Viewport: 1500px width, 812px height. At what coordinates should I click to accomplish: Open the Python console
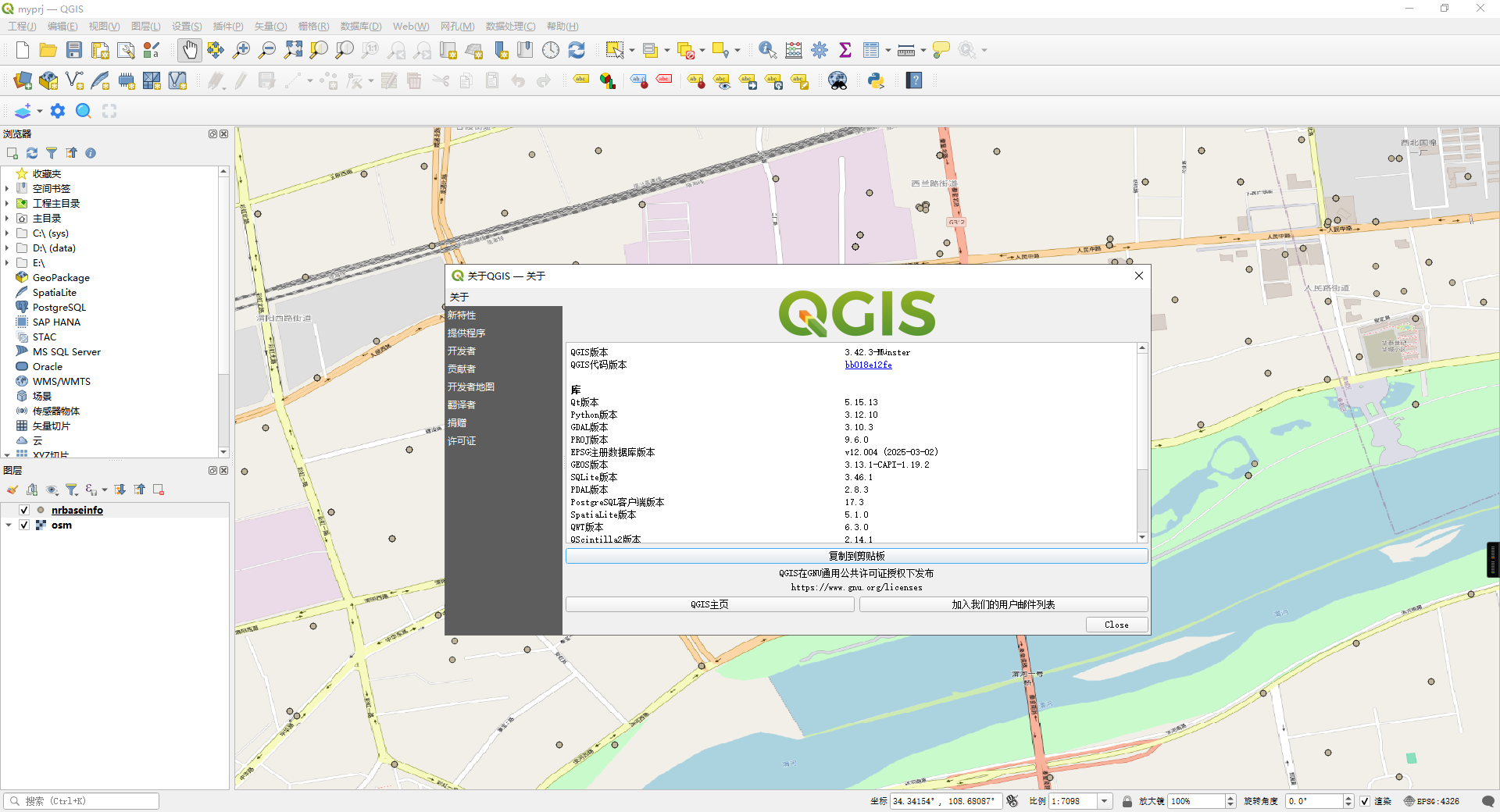coord(875,80)
